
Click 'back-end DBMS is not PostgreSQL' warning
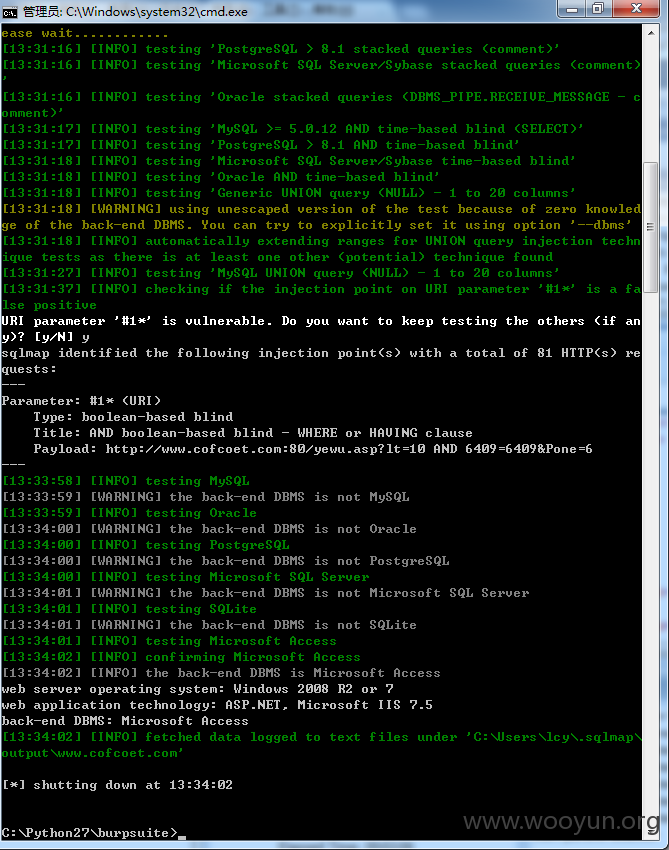(226, 561)
